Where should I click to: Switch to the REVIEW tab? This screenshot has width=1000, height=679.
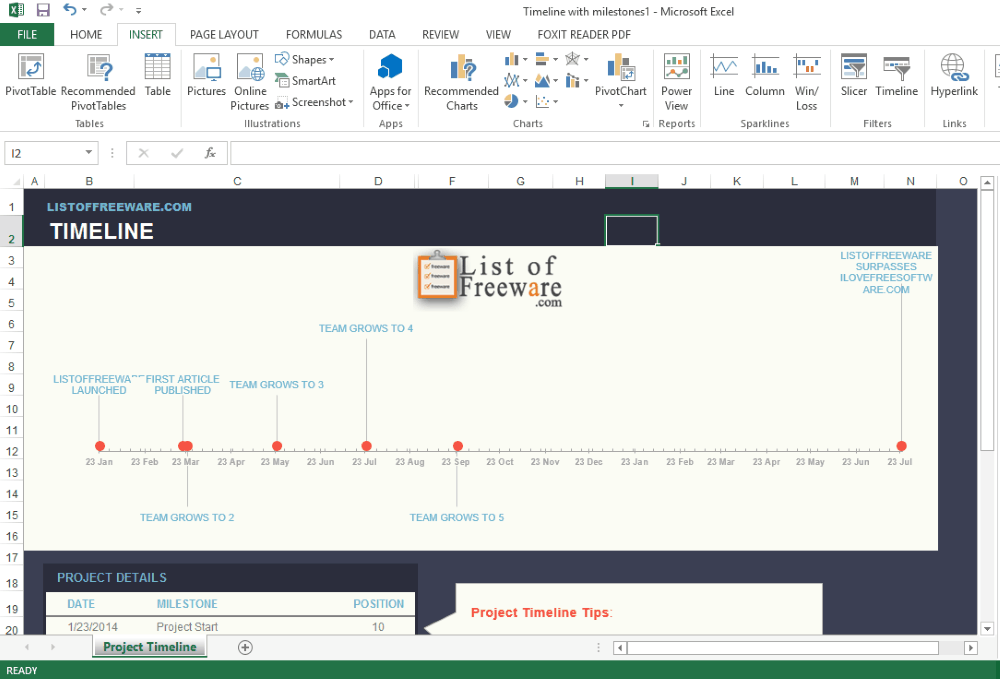[440, 34]
